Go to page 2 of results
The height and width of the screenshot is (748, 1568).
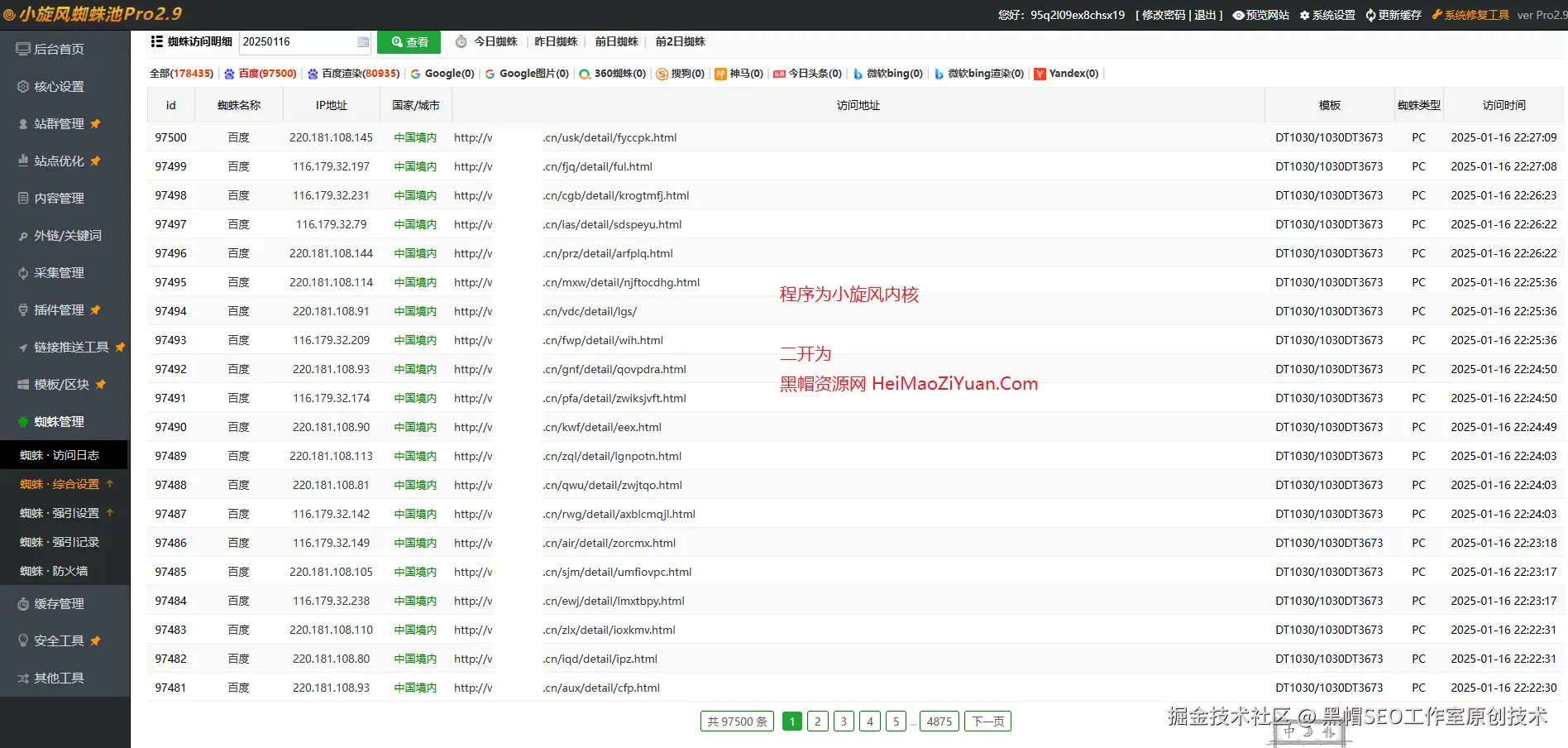[x=818, y=722]
